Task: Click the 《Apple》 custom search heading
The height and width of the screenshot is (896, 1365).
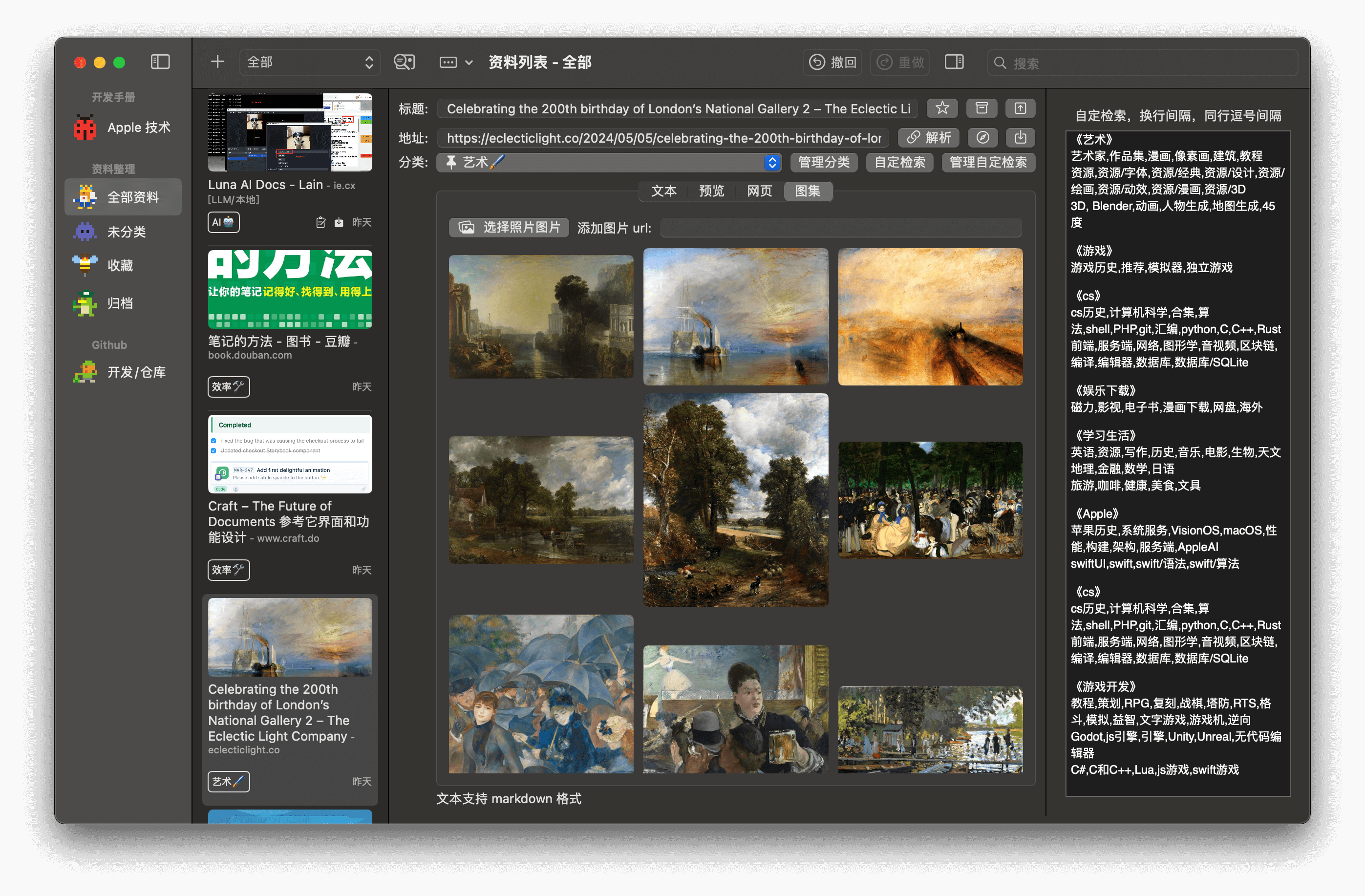Action: pos(1098,513)
